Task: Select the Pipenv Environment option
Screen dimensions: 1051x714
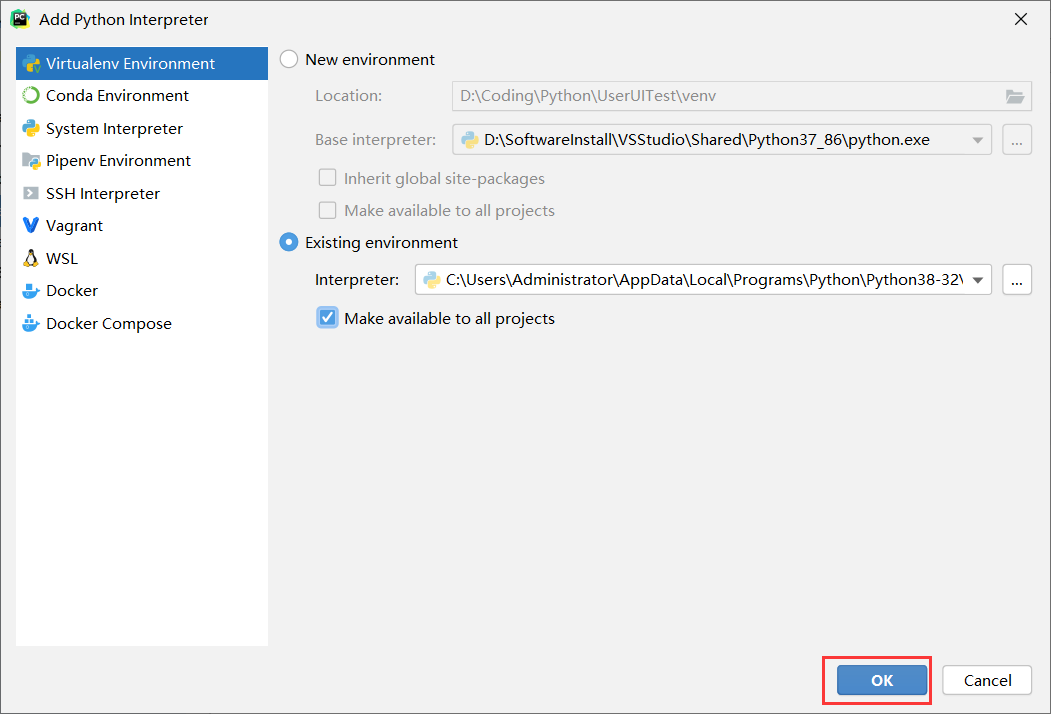Action: tap(117, 160)
